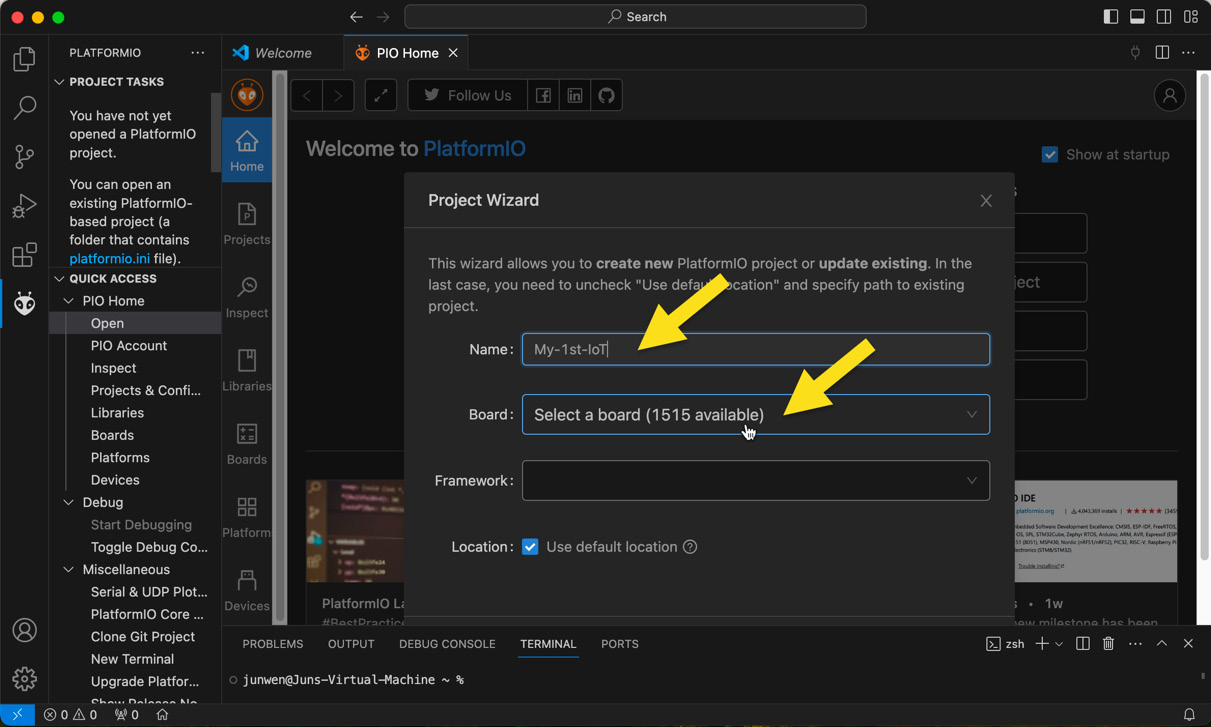
Task: Switch to the DEBUG CONSOLE panel tab
Action: pyautogui.click(x=447, y=644)
